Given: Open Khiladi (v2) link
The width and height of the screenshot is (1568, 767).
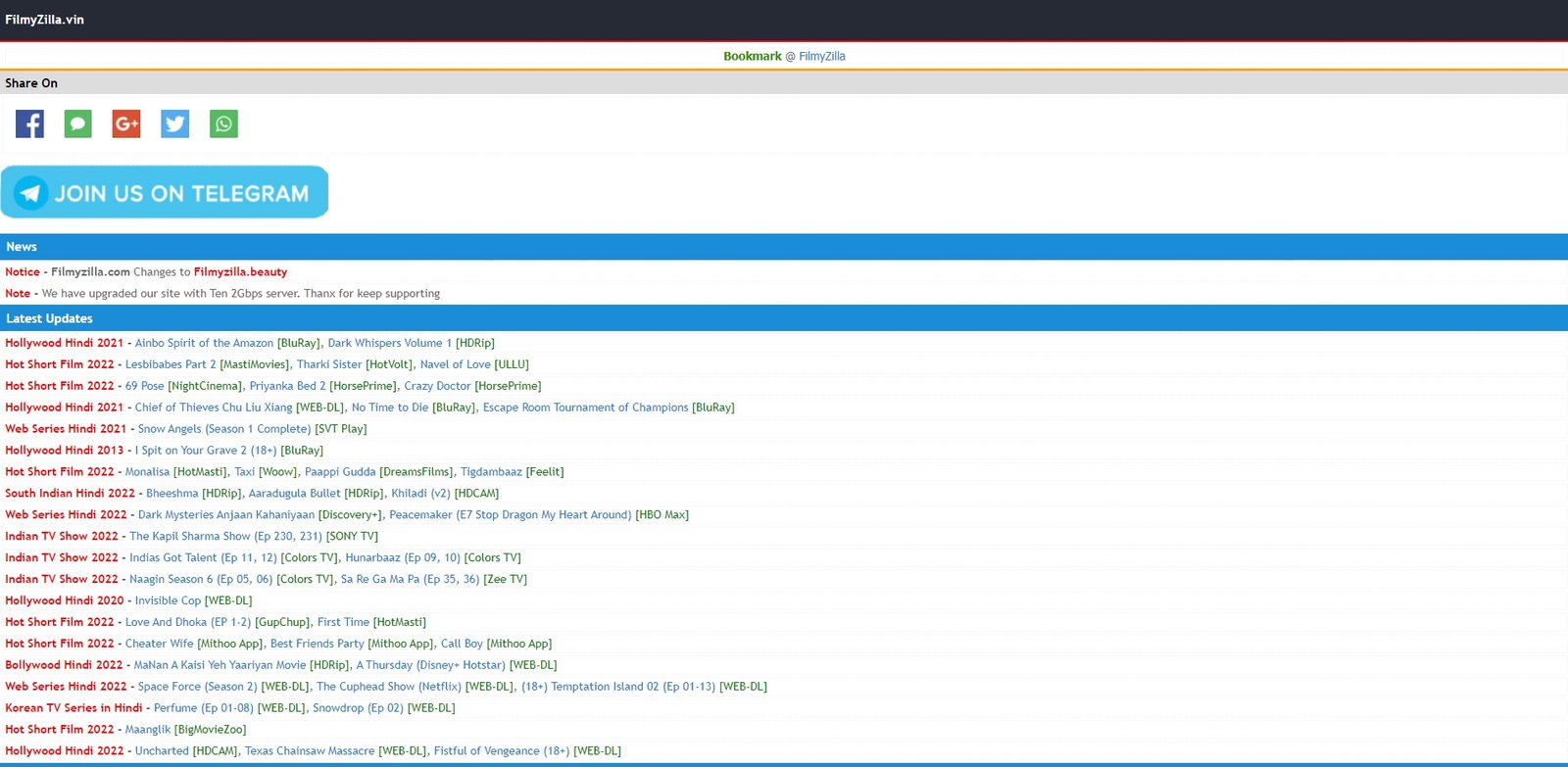Looking at the screenshot, I should tap(420, 494).
